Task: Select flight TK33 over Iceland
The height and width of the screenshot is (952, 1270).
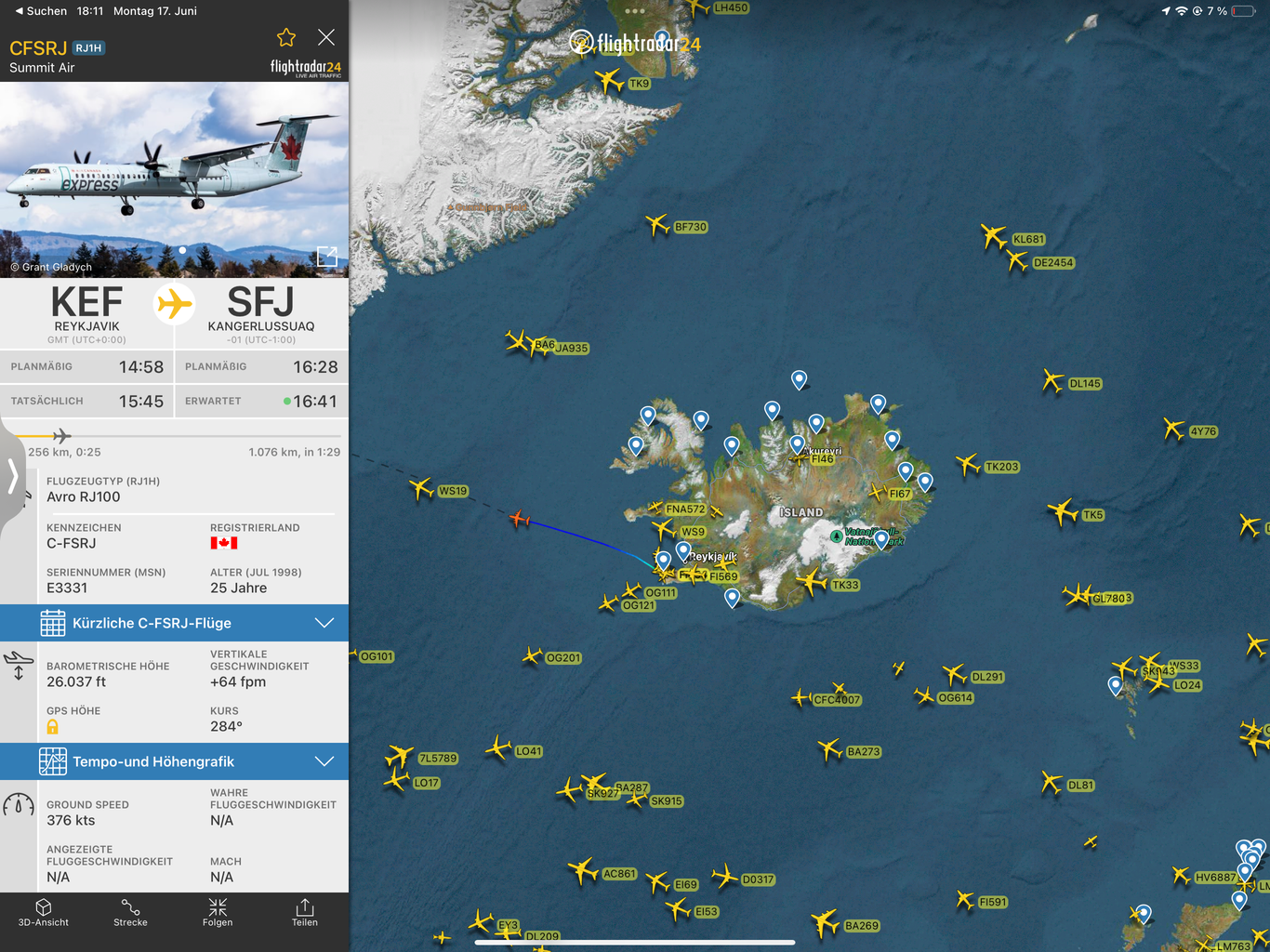Action: click(x=812, y=583)
